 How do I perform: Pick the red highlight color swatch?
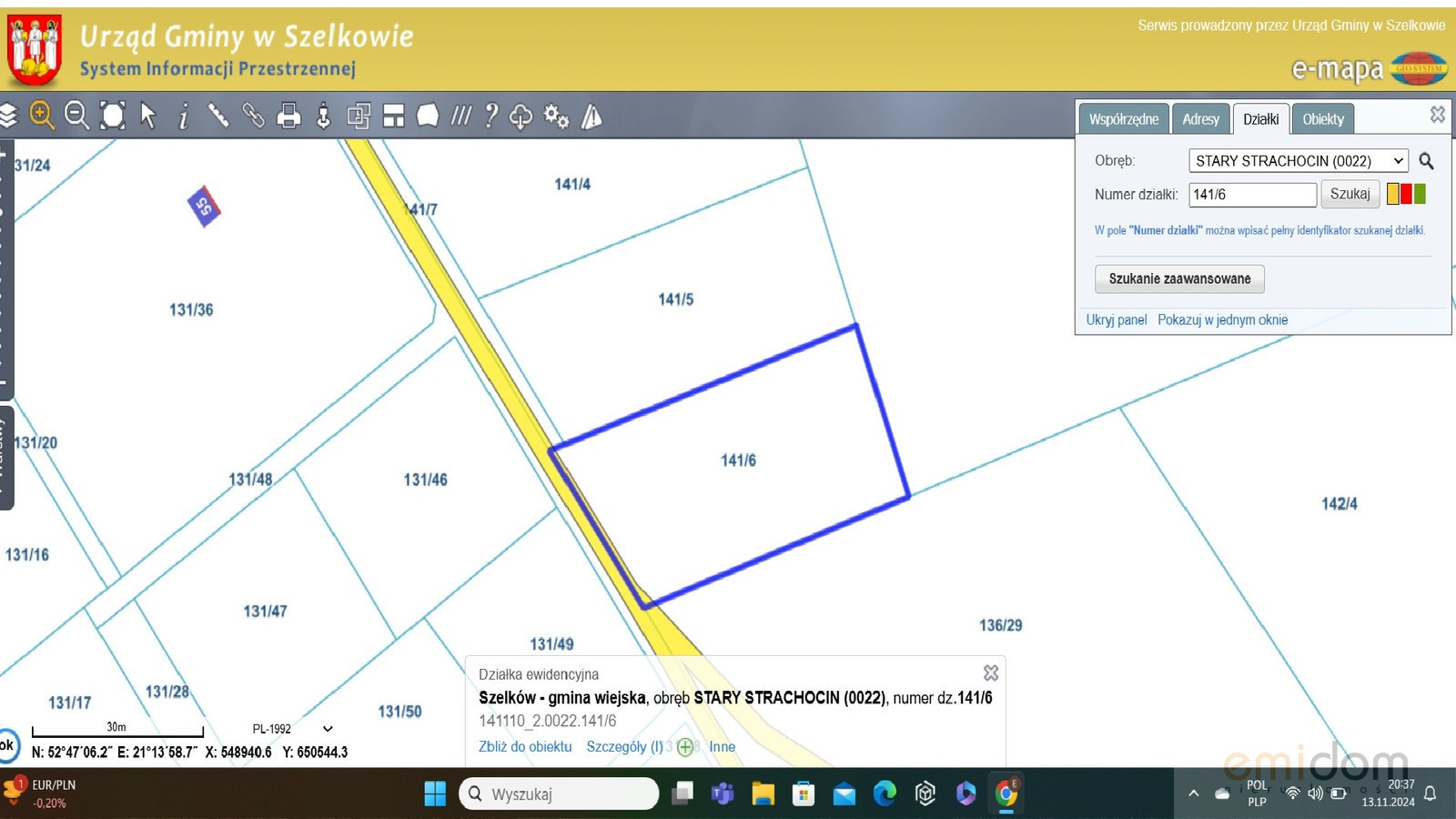coord(1406,194)
